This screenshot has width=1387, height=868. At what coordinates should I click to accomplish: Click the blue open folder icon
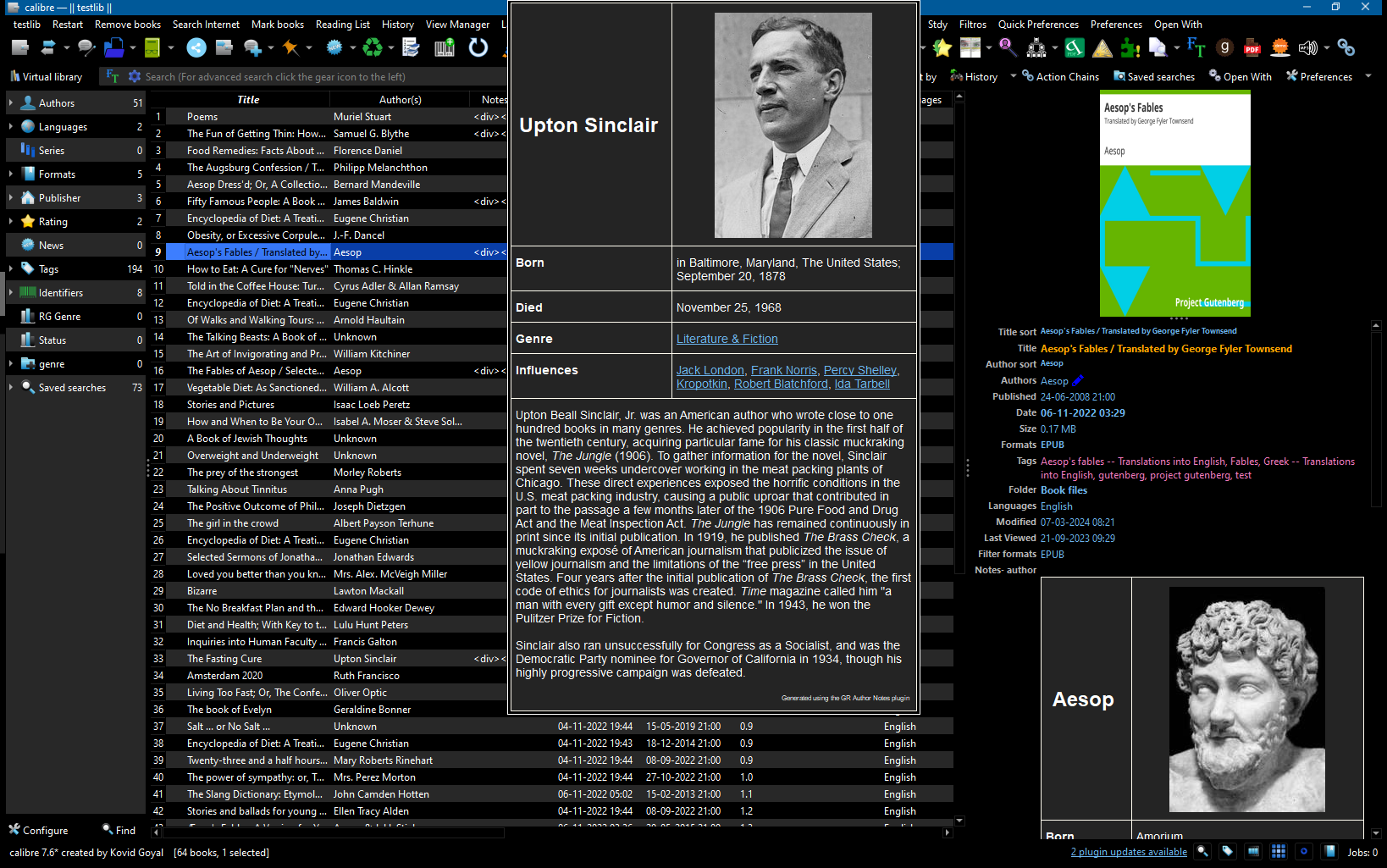(x=113, y=48)
